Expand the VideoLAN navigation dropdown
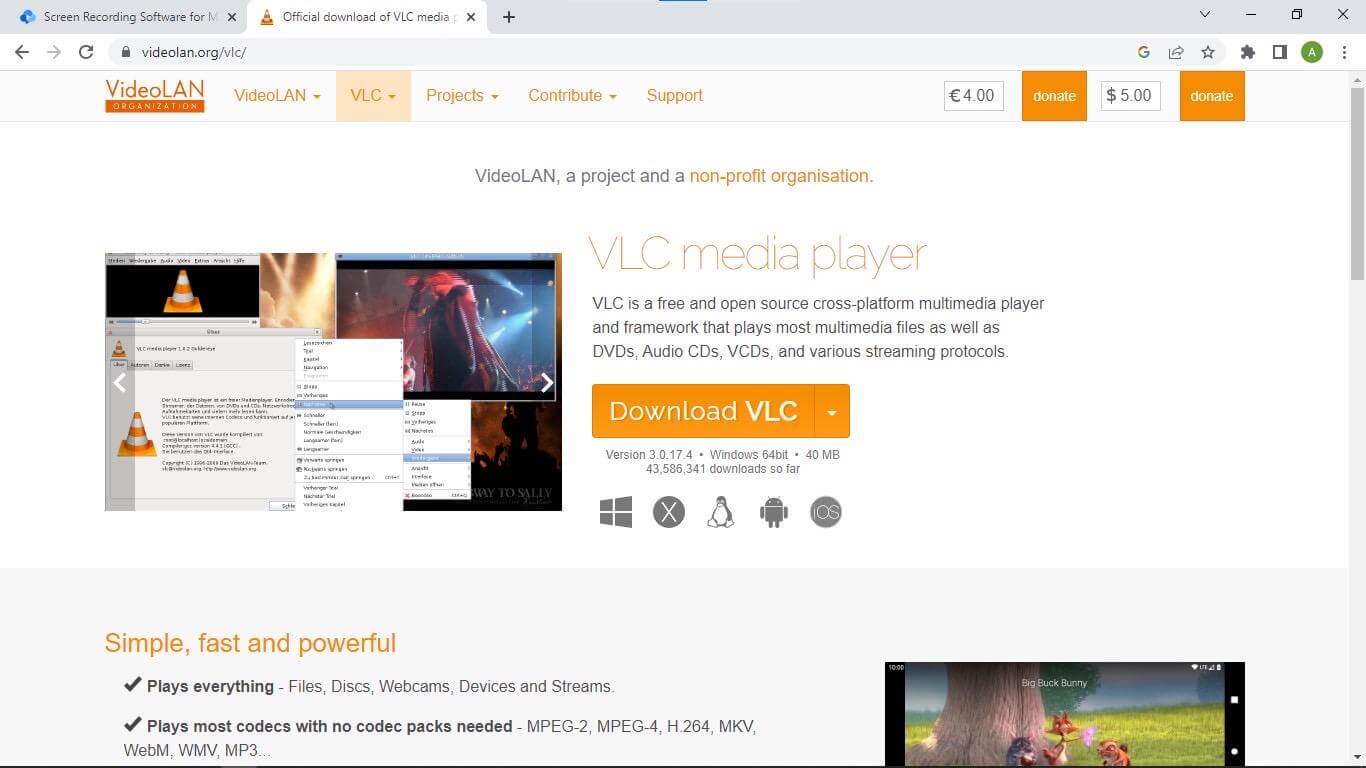Viewport: 1366px width, 768px height. click(277, 96)
